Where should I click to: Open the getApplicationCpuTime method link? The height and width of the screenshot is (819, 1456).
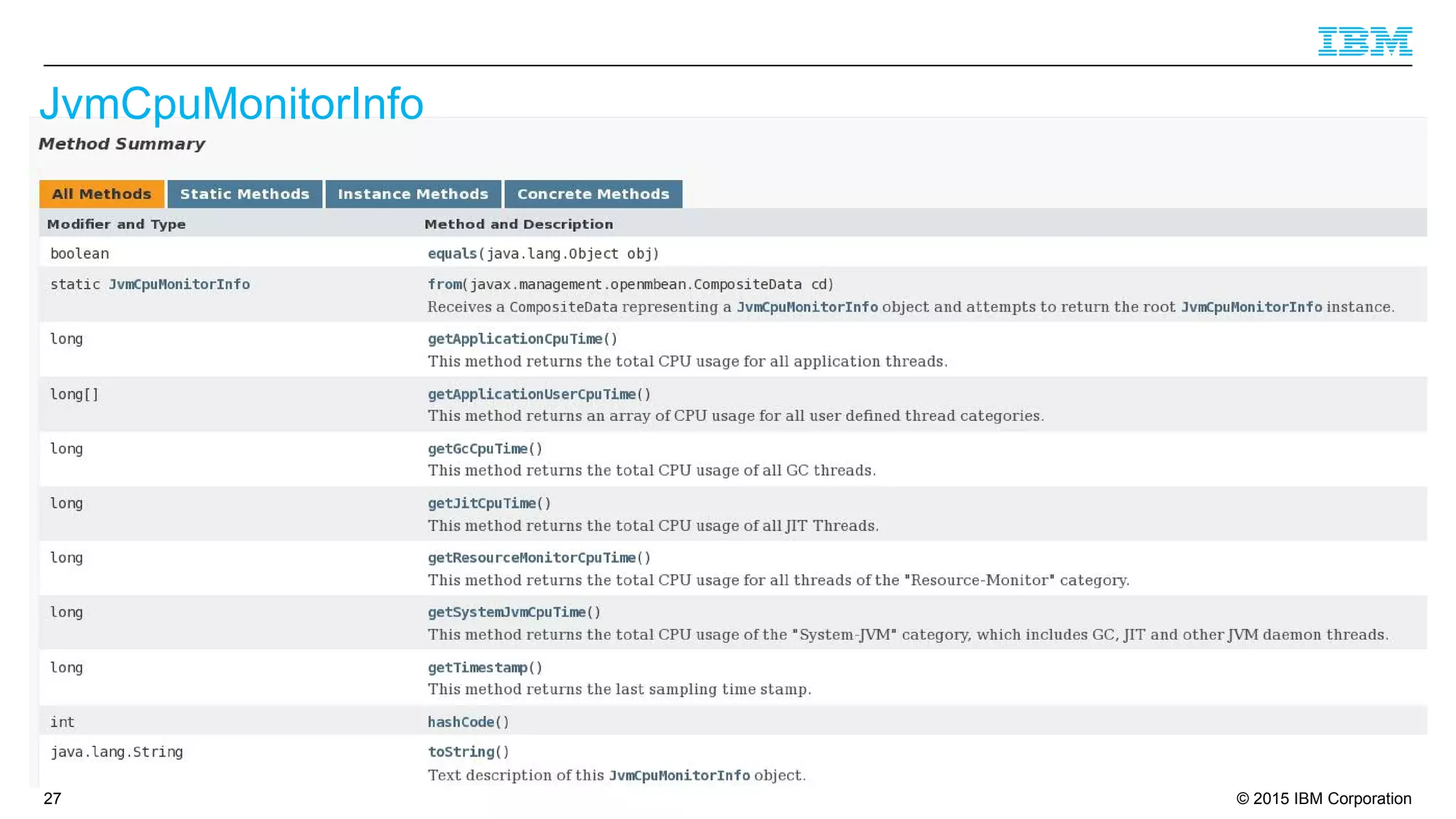[x=515, y=339]
